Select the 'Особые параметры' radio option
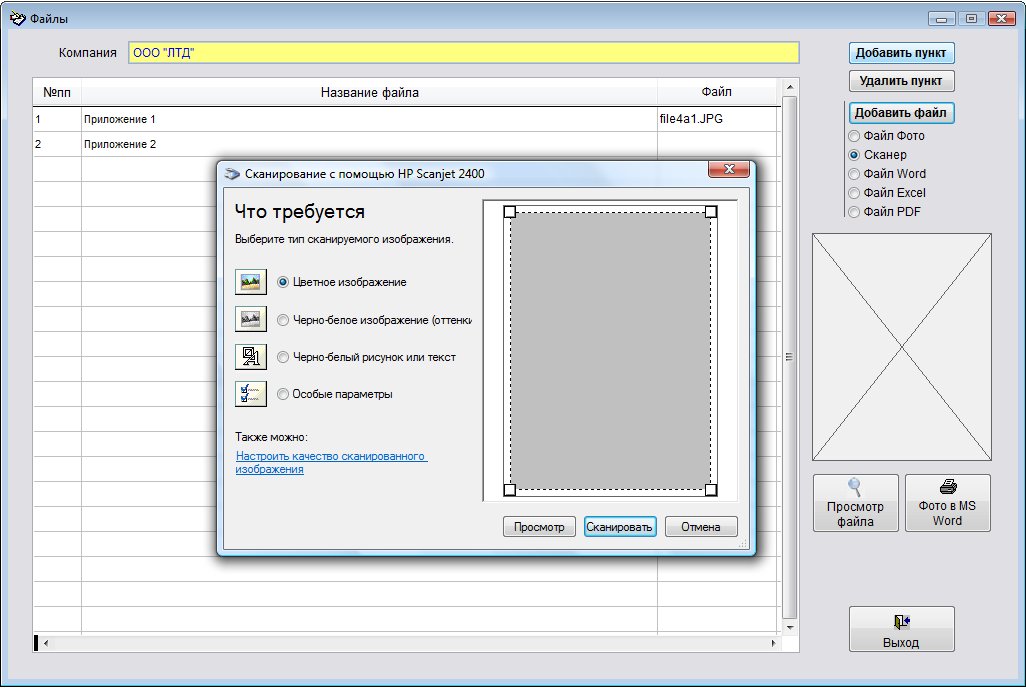The image size is (1026, 689). tap(283, 394)
